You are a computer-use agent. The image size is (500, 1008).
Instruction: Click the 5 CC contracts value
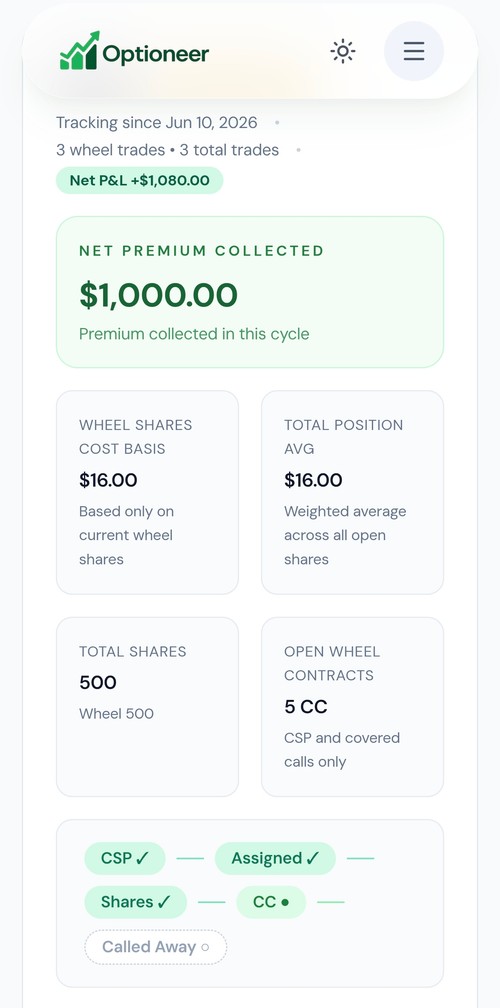[306, 706]
